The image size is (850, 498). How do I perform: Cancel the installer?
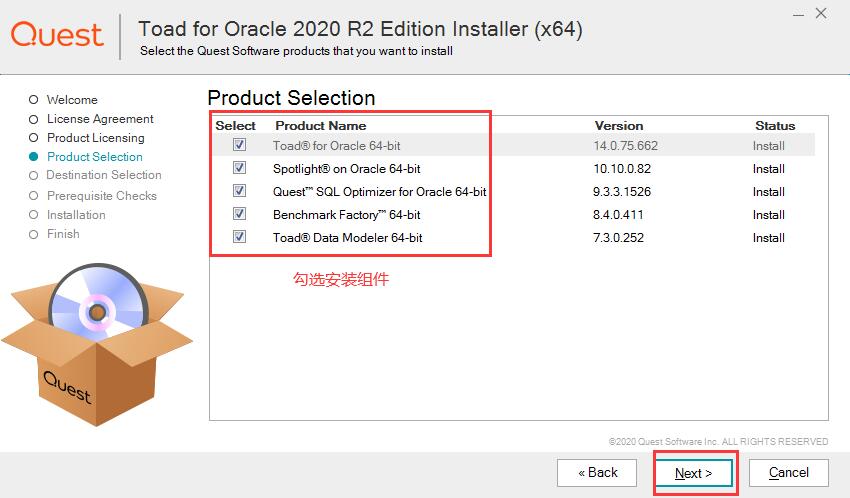789,473
